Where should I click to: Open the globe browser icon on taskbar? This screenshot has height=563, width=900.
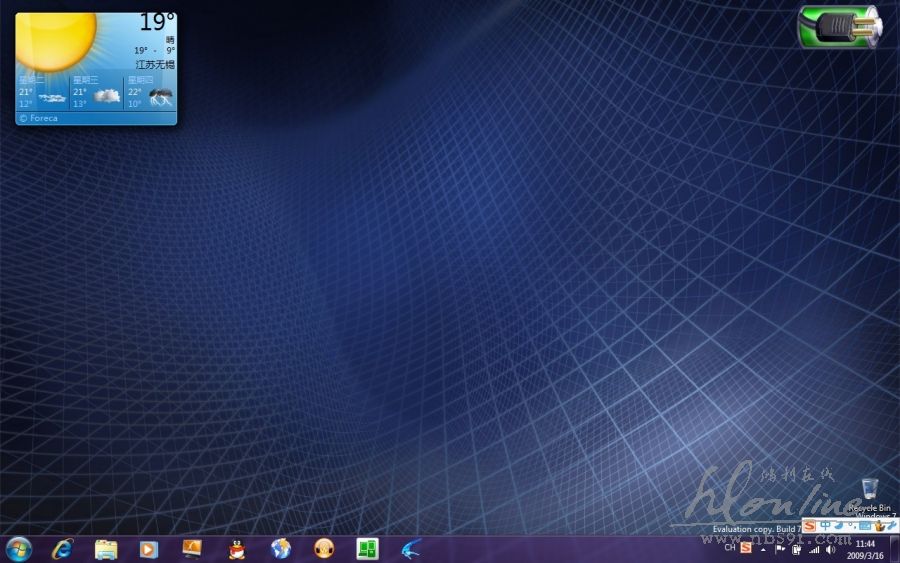(x=281, y=548)
